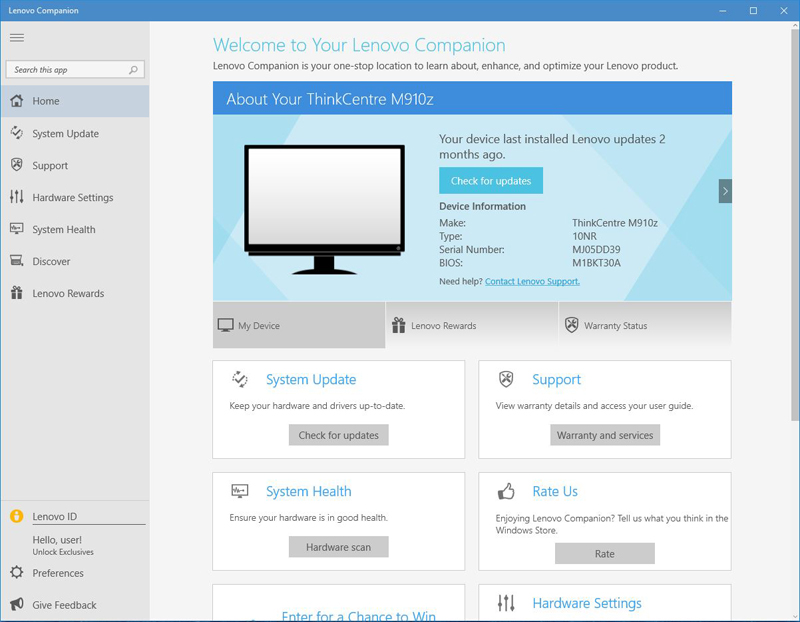This screenshot has height=622, width=800.
Task: Click the Contact Lenovo Support link
Action: pos(532,282)
